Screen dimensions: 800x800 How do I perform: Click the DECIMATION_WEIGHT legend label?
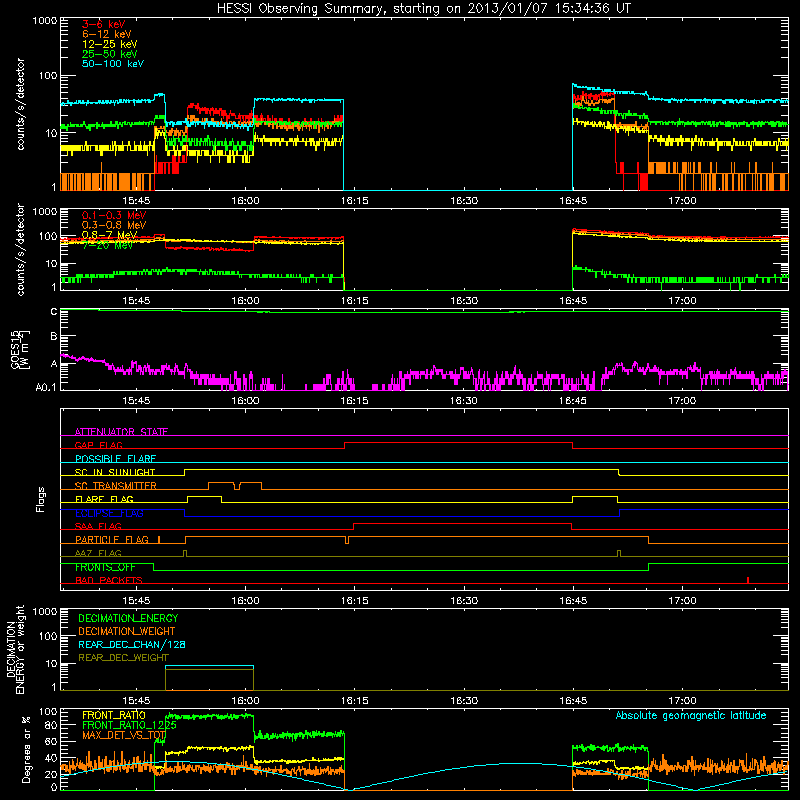127,631
